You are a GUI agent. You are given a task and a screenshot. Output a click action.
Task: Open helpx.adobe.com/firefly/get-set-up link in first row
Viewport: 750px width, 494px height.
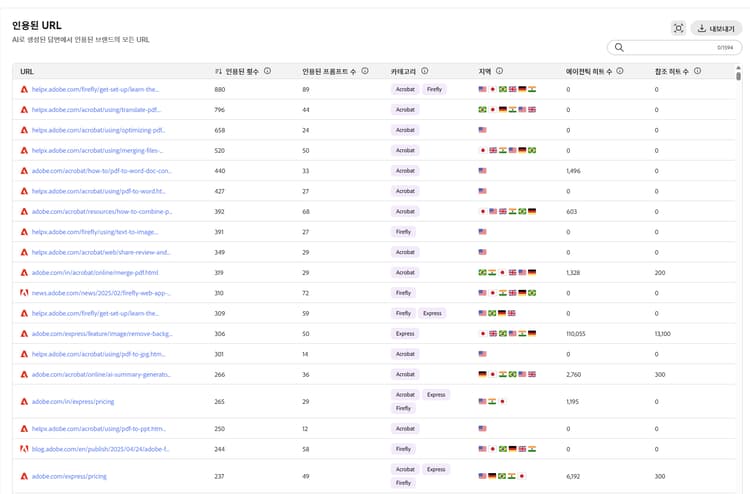click(x=96, y=89)
